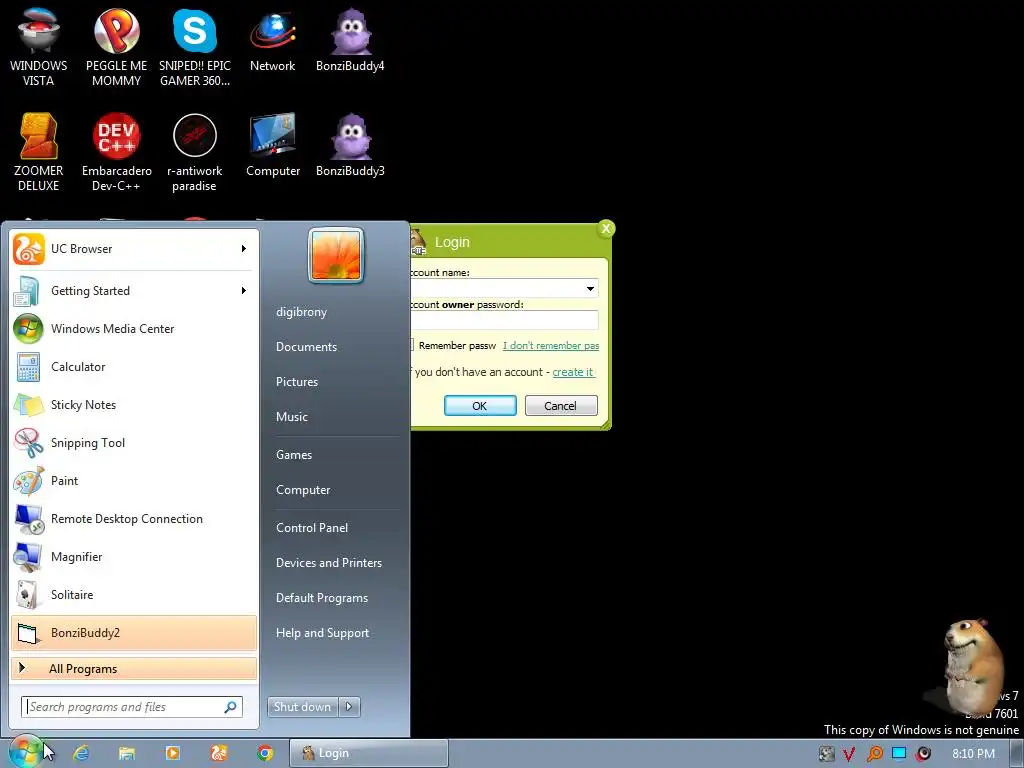Open the PEGGLE ME MOMMY desktop icon
Viewport: 1024px width, 768px height.
[116, 46]
